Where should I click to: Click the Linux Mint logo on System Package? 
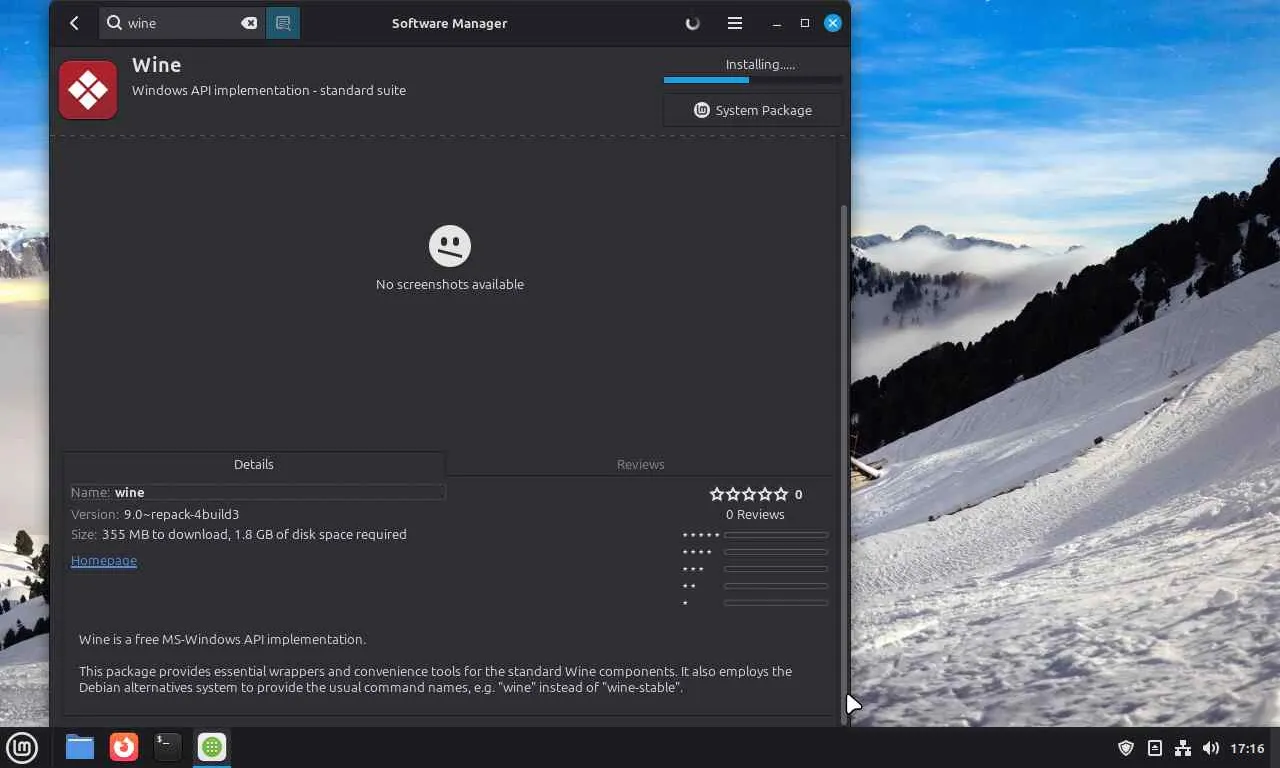(x=702, y=110)
